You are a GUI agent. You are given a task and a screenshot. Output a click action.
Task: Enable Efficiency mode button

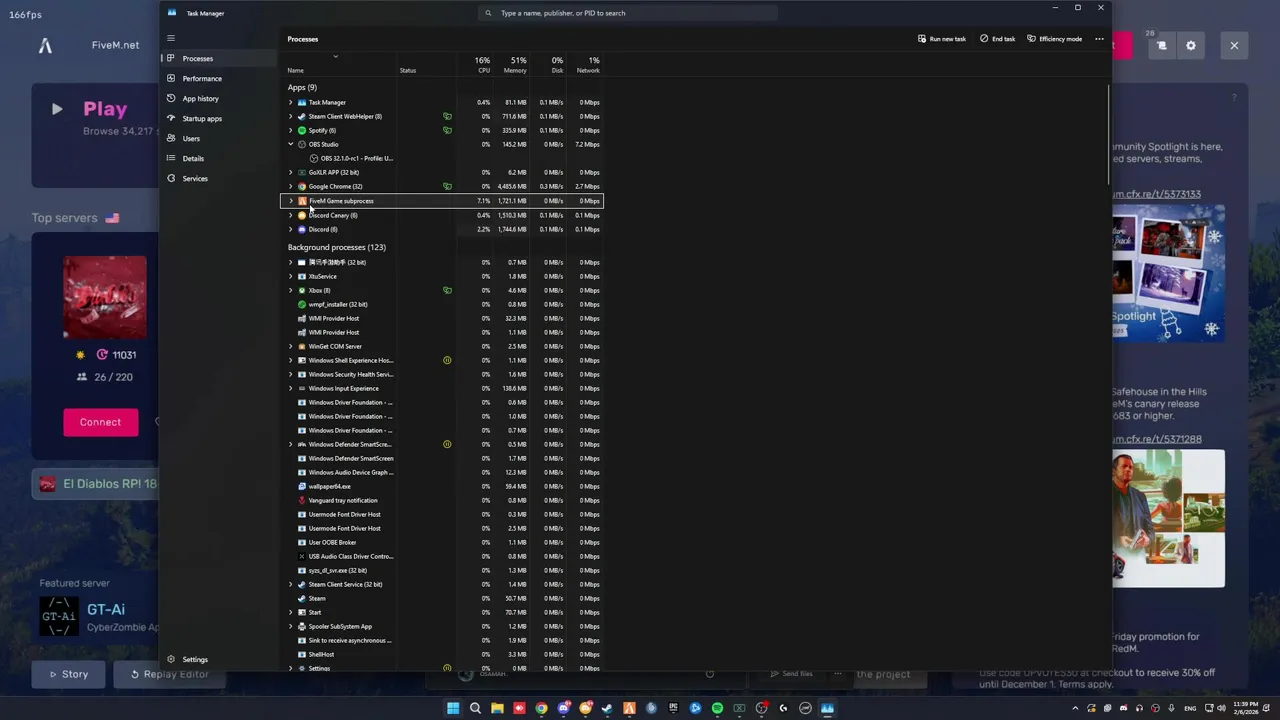[1054, 39]
